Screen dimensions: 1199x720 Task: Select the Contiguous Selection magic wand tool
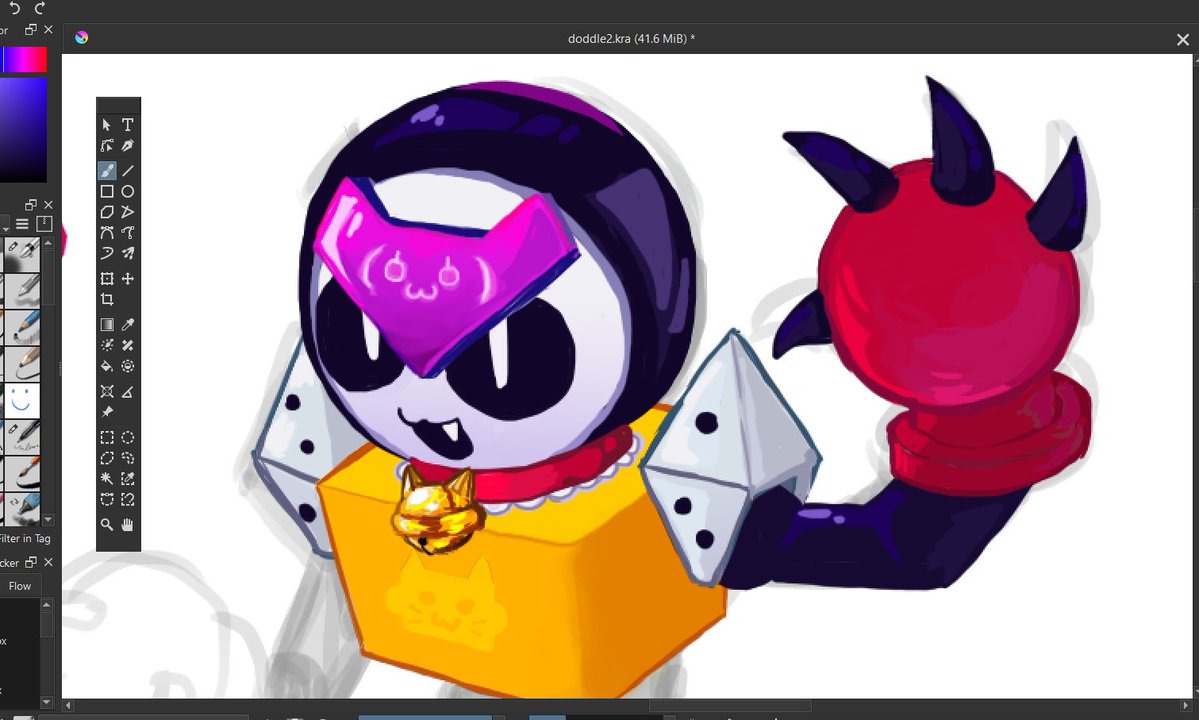[x=106, y=478]
